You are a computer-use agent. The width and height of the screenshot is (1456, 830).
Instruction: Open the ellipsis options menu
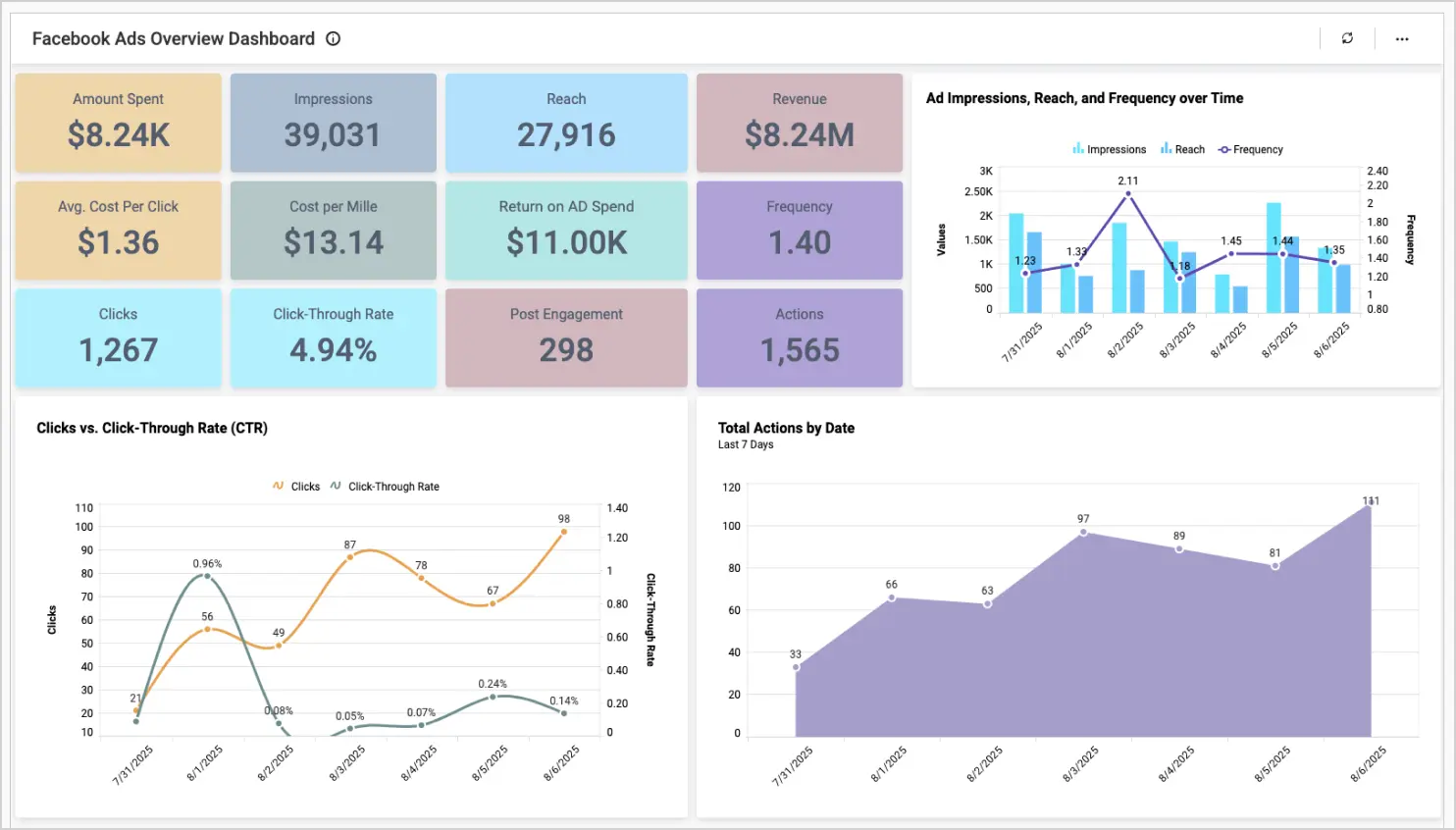click(x=1402, y=38)
